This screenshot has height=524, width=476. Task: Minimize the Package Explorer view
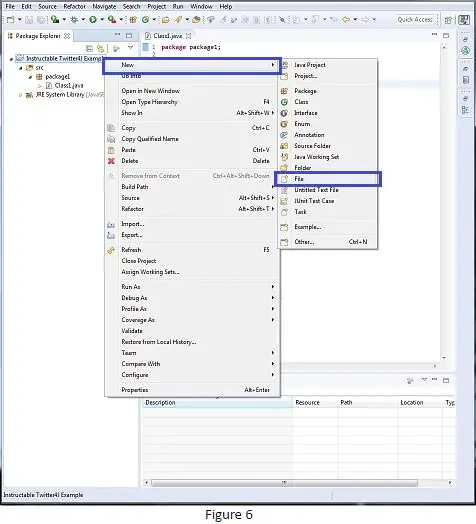tap(117, 35)
